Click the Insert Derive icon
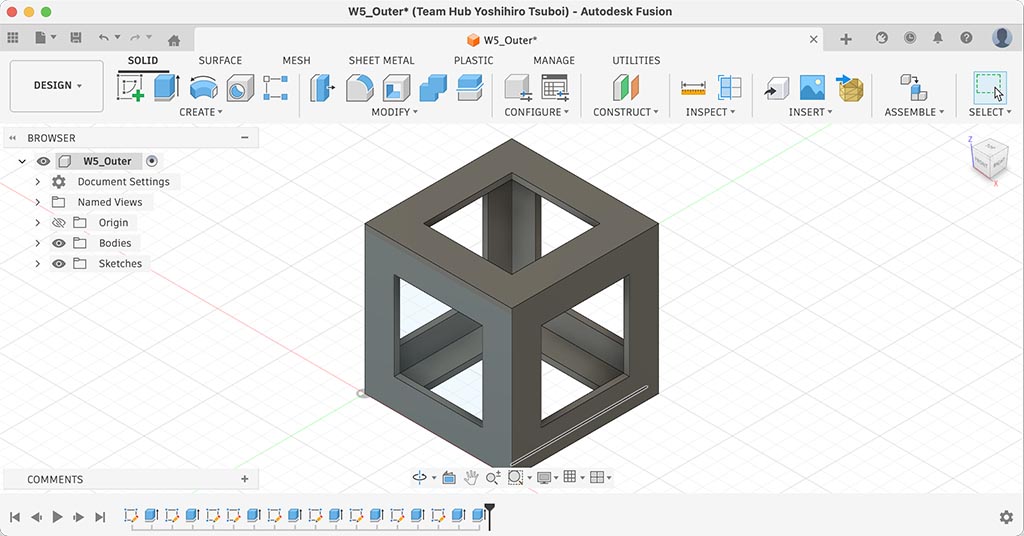 (776, 88)
